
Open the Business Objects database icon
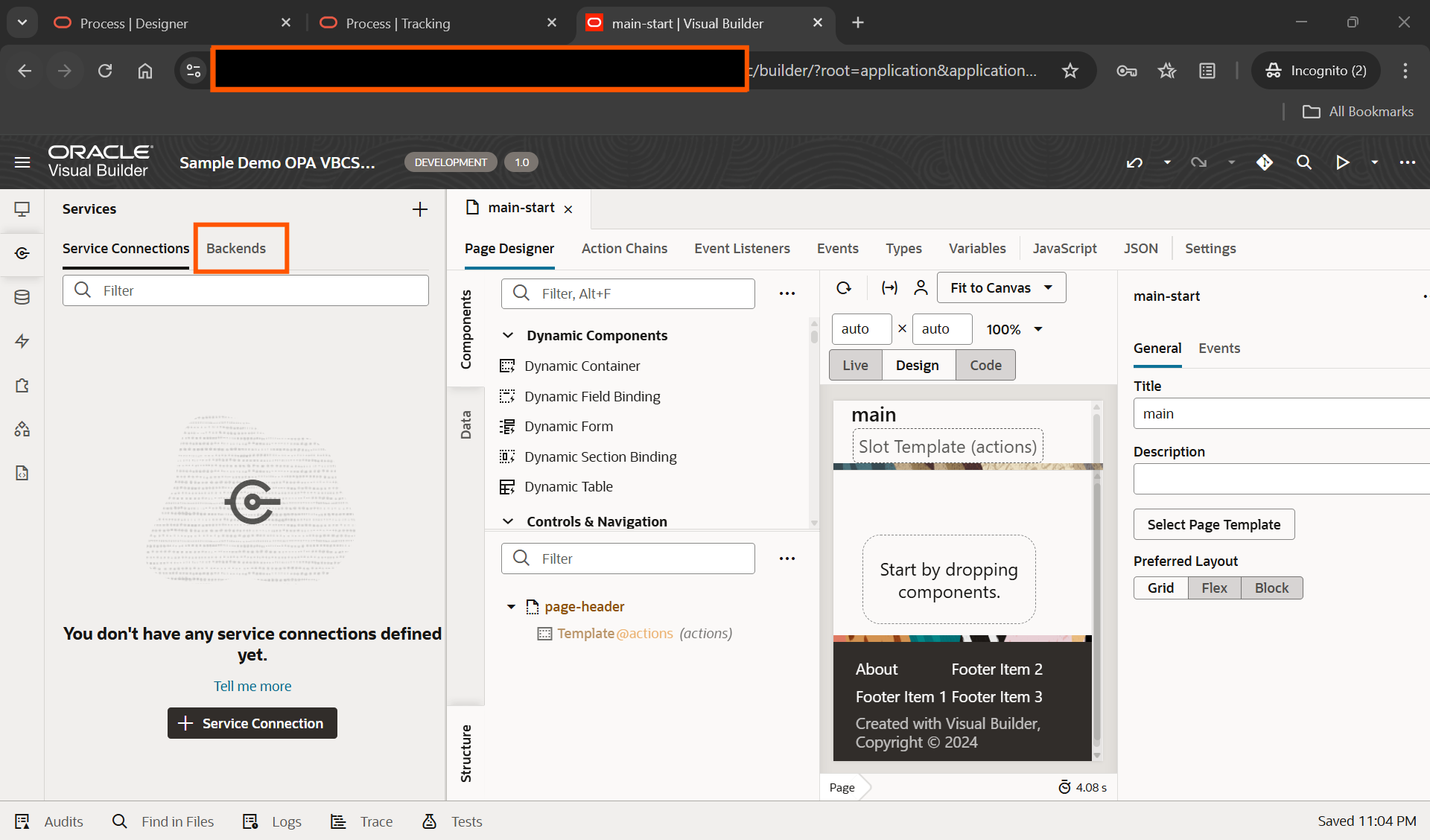pyautogui.click(x=22, y=297)
